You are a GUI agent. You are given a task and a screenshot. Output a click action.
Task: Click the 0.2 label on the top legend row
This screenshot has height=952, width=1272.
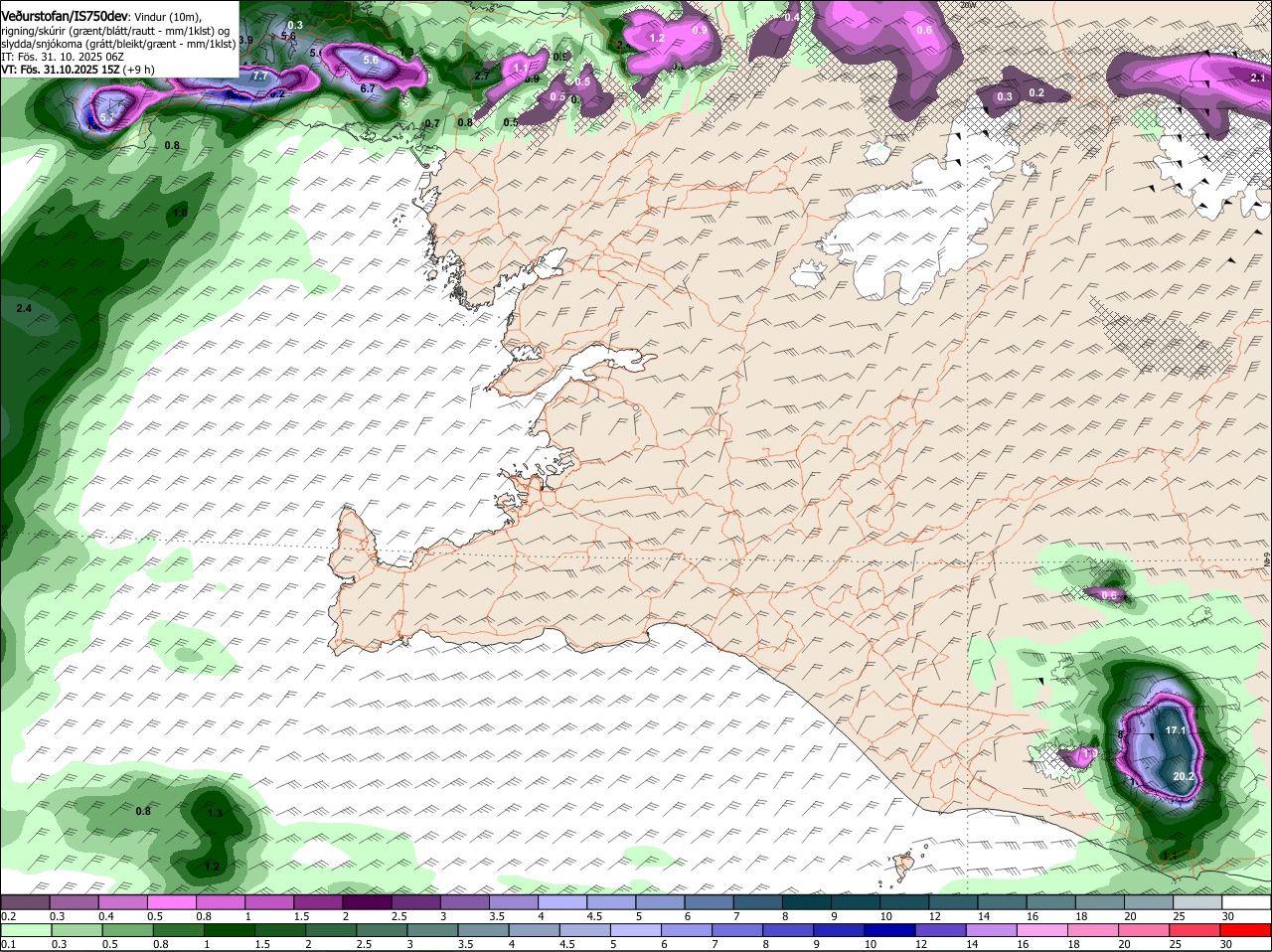[x=8, y=916]
